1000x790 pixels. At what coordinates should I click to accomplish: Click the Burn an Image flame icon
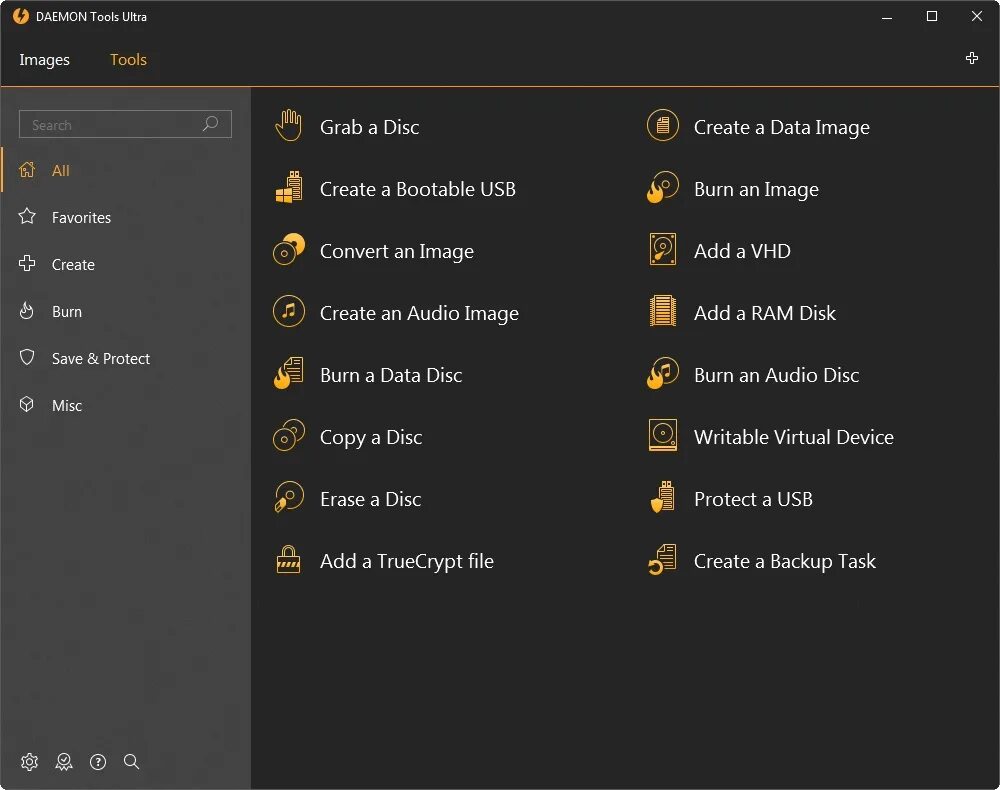click(x=663, y=187)
